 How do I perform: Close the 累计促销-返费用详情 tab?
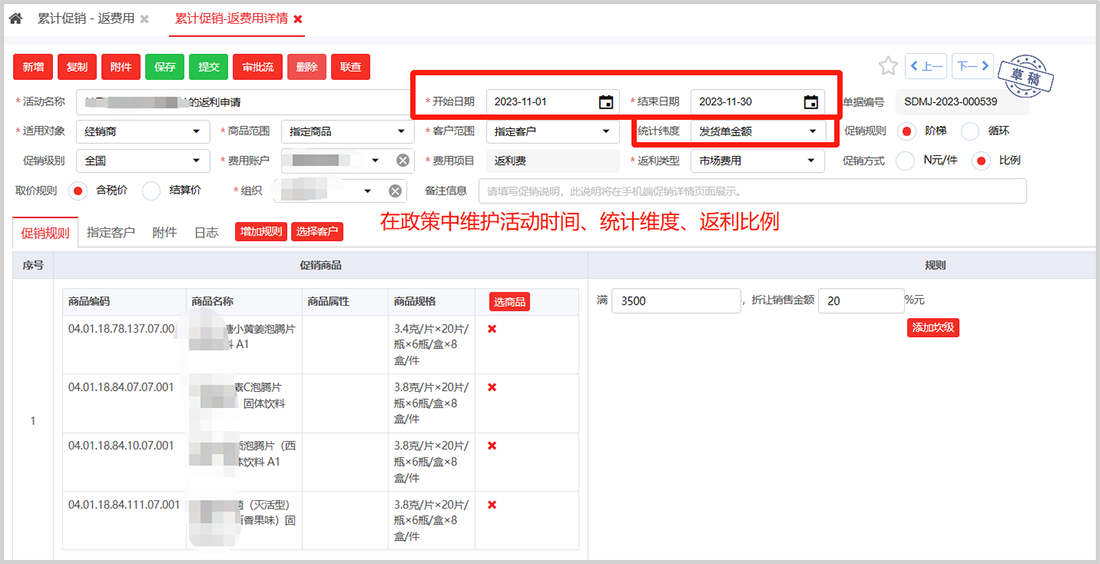click(298, 19)
